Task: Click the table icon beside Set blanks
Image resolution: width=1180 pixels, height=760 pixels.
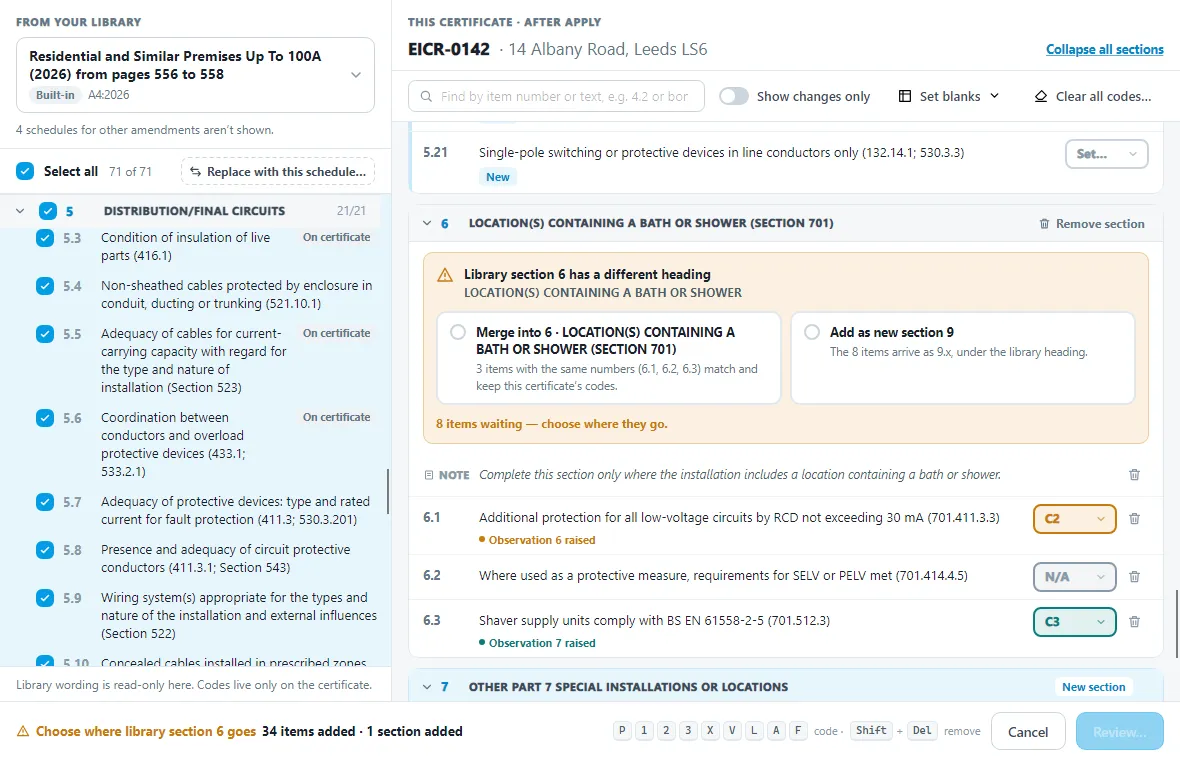Action: pos(905,96)
